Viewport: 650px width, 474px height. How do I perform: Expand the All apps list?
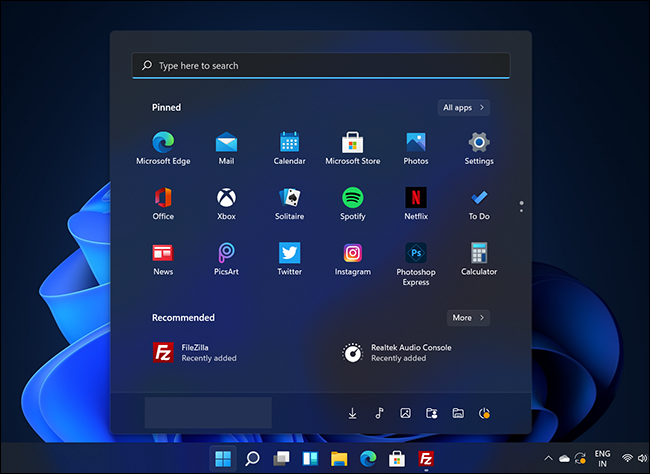(463, 107)
